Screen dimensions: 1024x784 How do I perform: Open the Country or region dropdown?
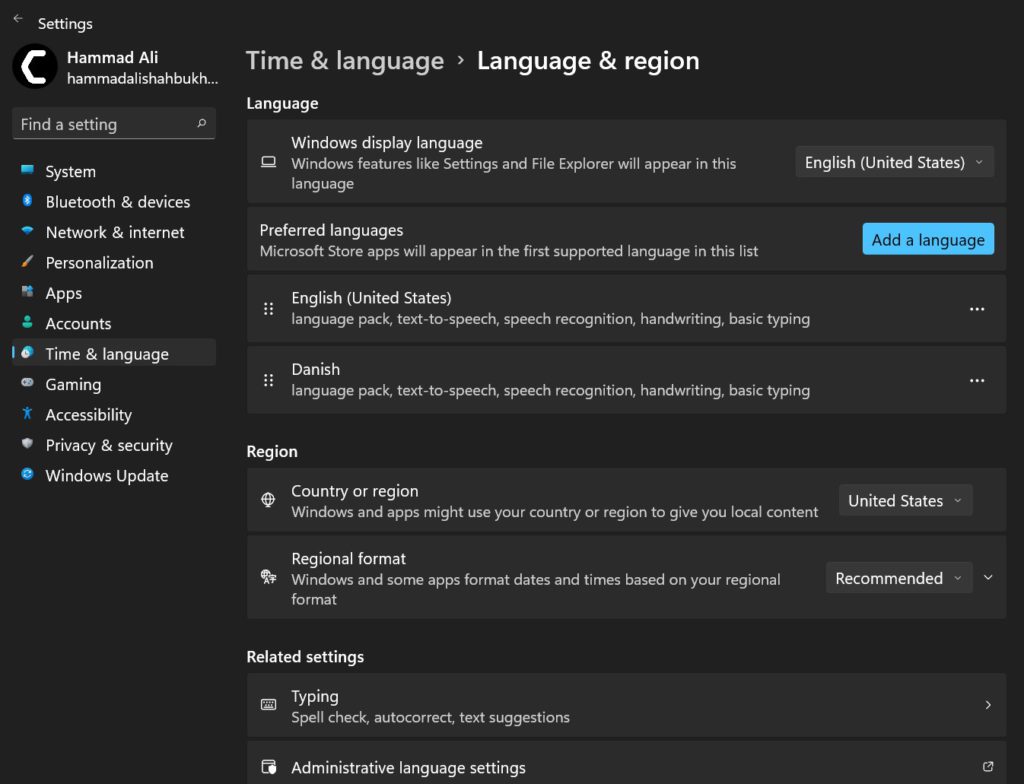click(904, 500)
